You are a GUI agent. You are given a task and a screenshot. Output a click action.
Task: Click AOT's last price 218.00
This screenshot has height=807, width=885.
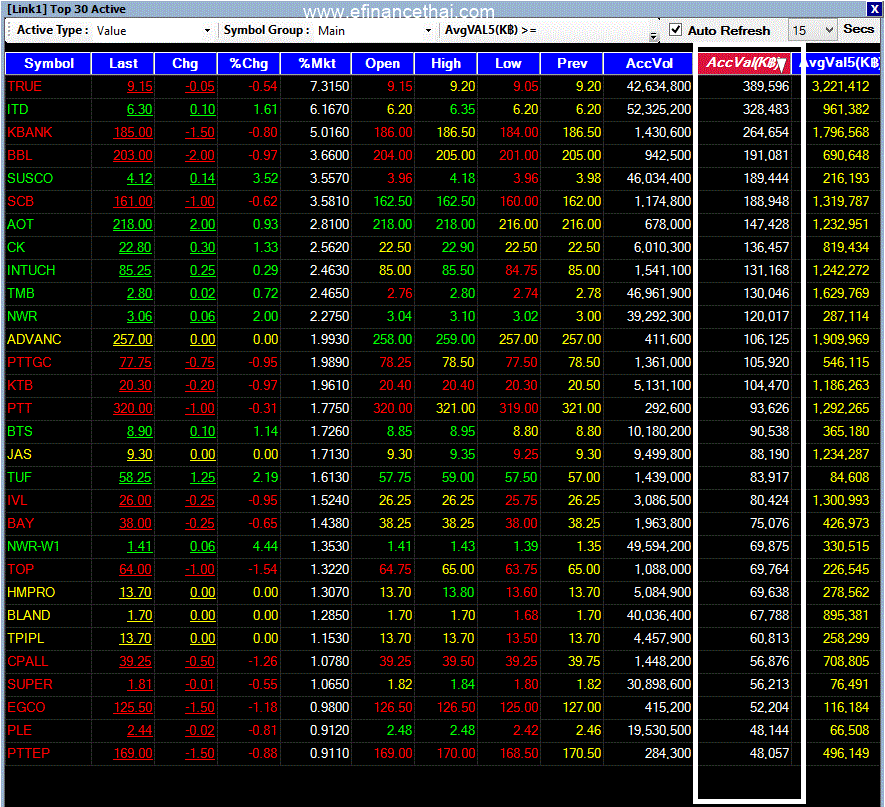click(133, 225)
